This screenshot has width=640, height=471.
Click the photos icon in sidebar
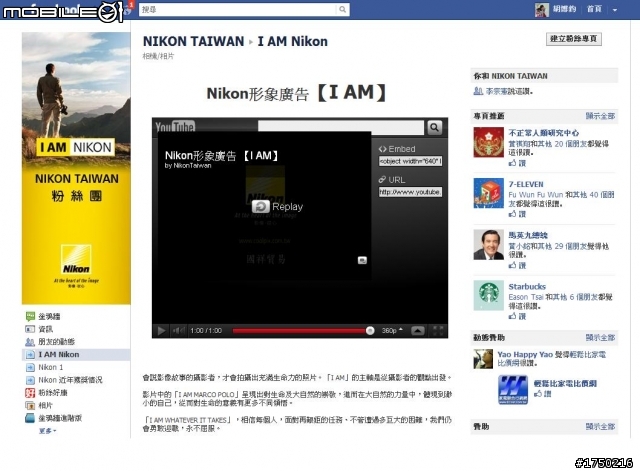click(30, 405)
